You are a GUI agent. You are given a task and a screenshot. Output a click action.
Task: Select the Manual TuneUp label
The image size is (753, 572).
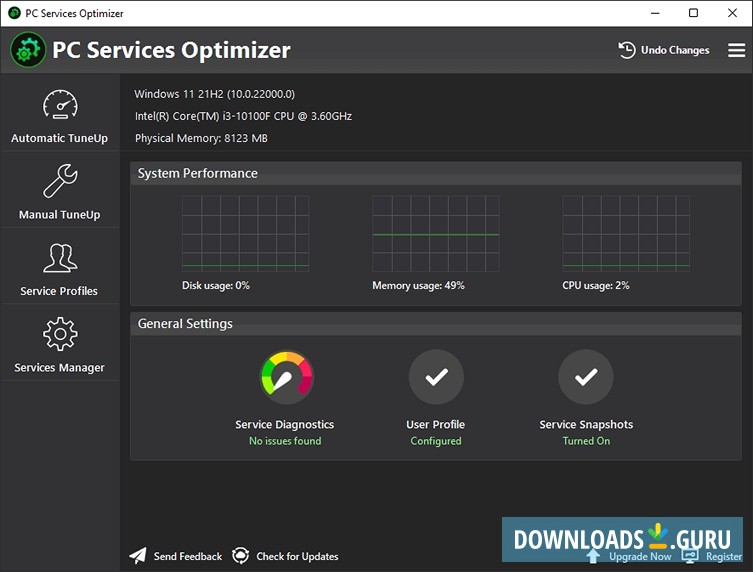[x=60, y=215]
